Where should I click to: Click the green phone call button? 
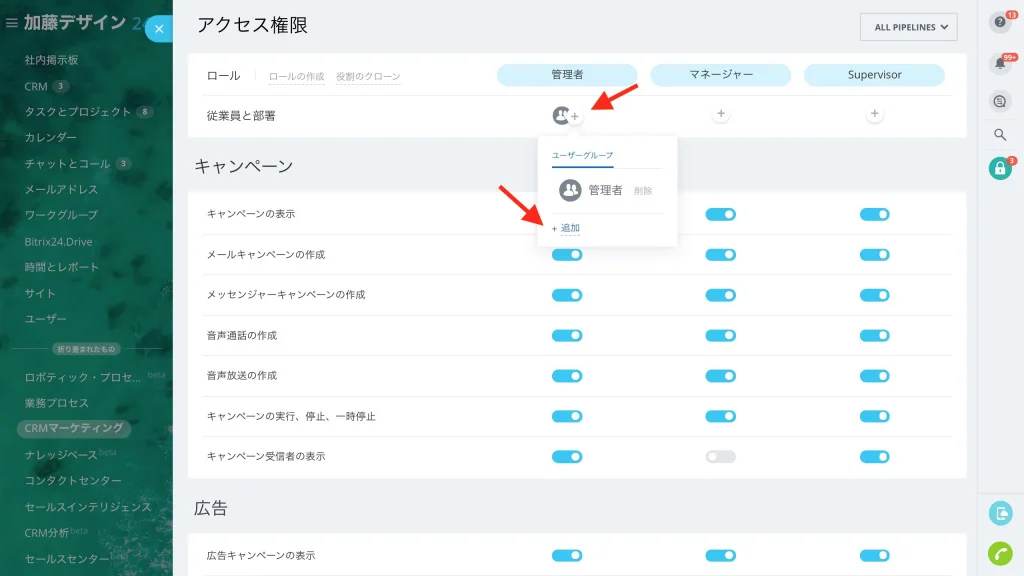[x=1000, y=553]
